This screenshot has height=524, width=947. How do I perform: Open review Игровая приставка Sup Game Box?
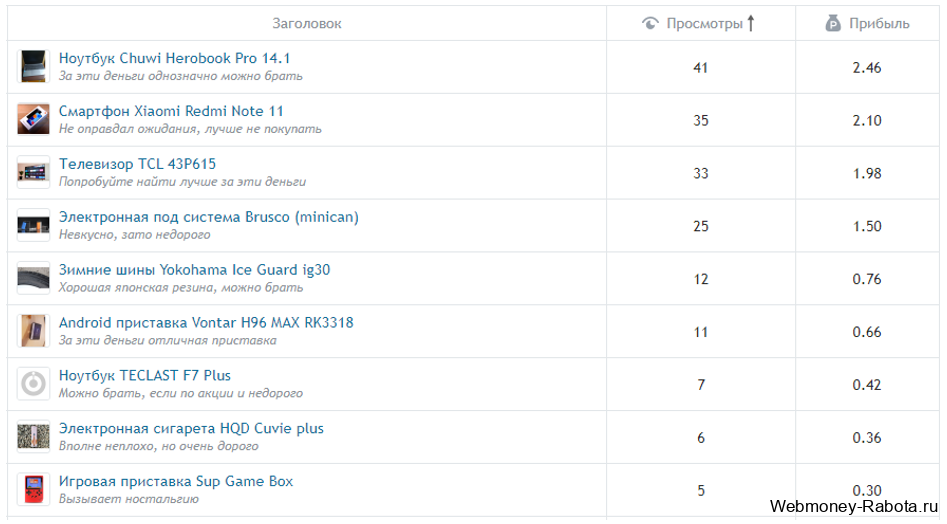tap(176, 482)
